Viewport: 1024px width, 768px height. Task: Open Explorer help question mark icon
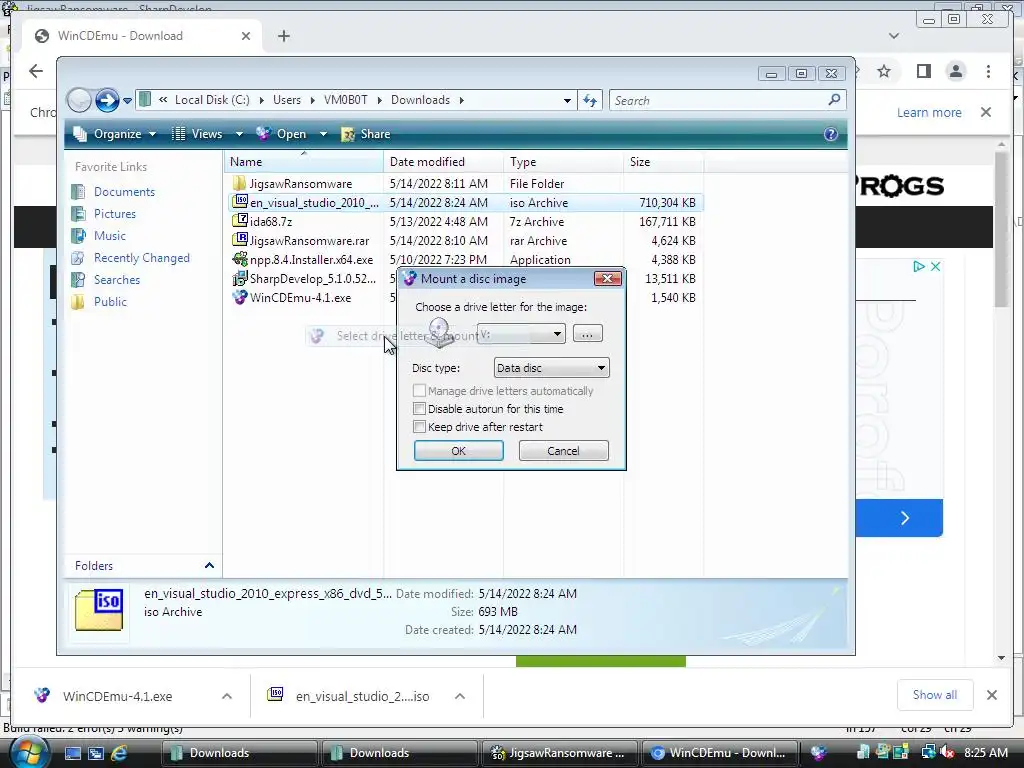pos(831,134)
